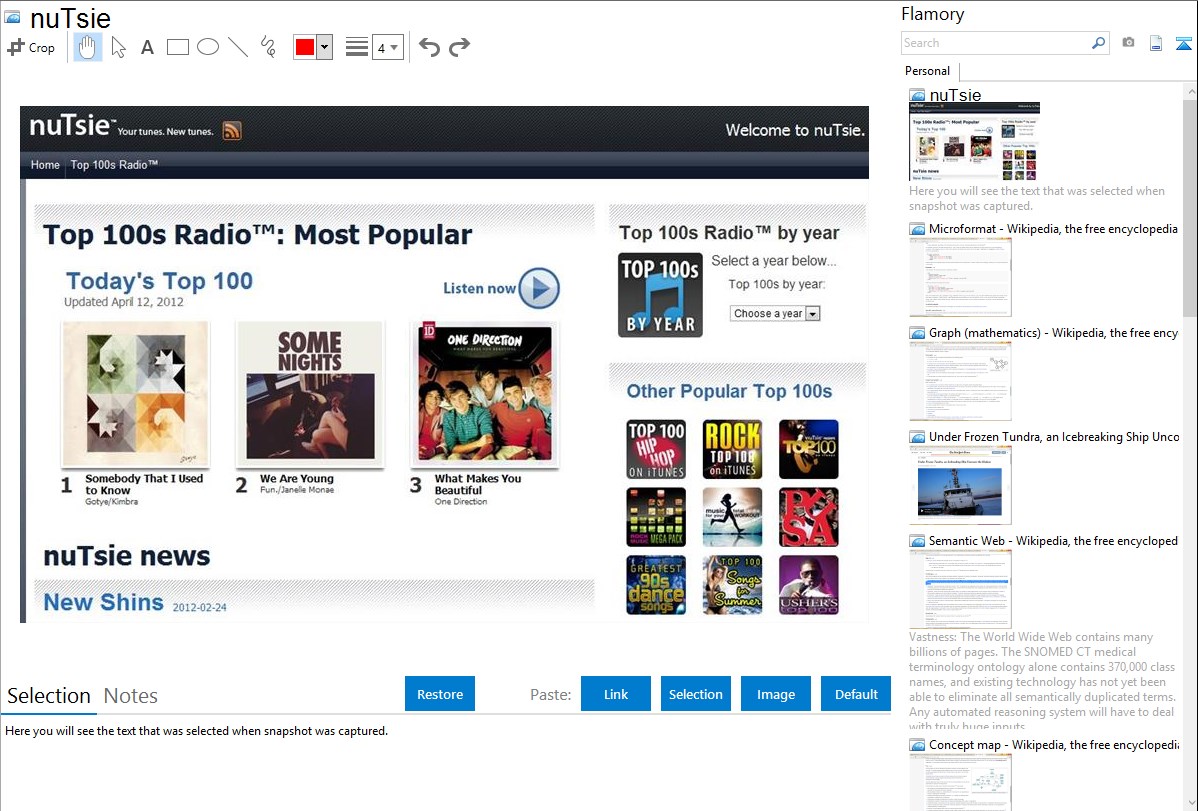The height and width of the screenshot is (811, 1198).
Task: Click the Some Nights album cover
Action: (310, 394)
